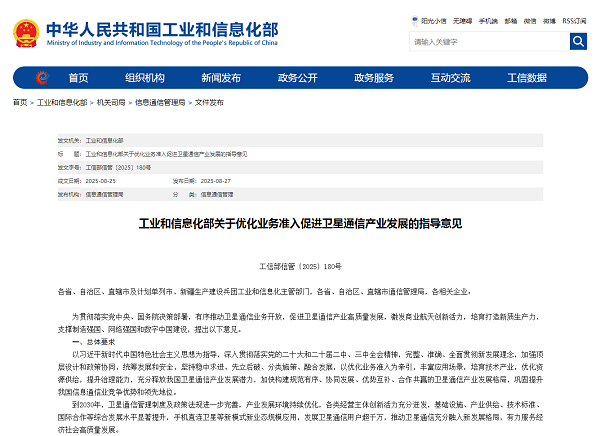Click the magnifier search button

(x=578, y=41)
